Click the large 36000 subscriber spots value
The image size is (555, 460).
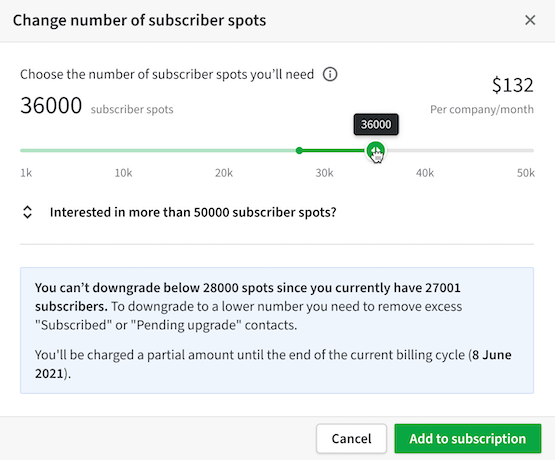(x=51, y=105)
